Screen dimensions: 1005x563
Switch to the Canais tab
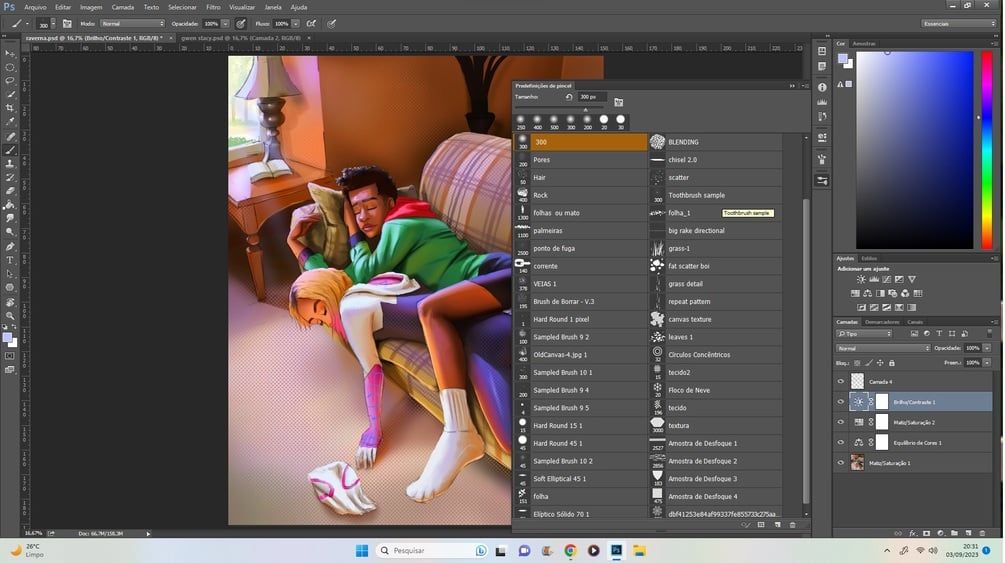click(915, 322)
